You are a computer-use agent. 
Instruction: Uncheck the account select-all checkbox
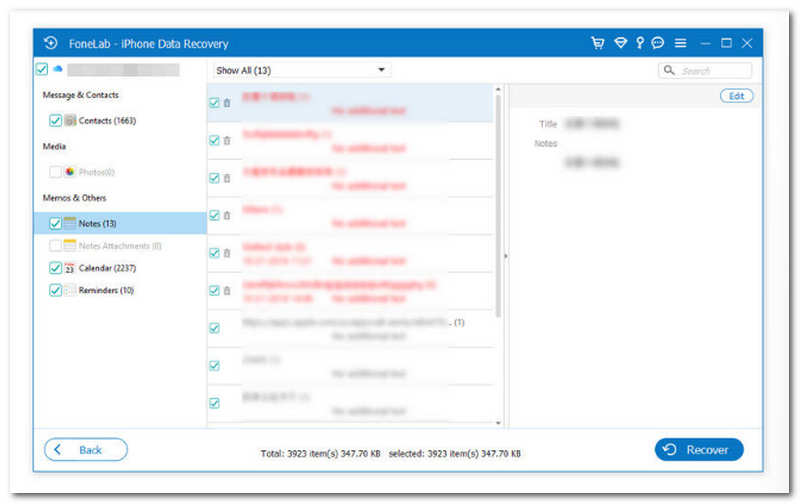42,68
